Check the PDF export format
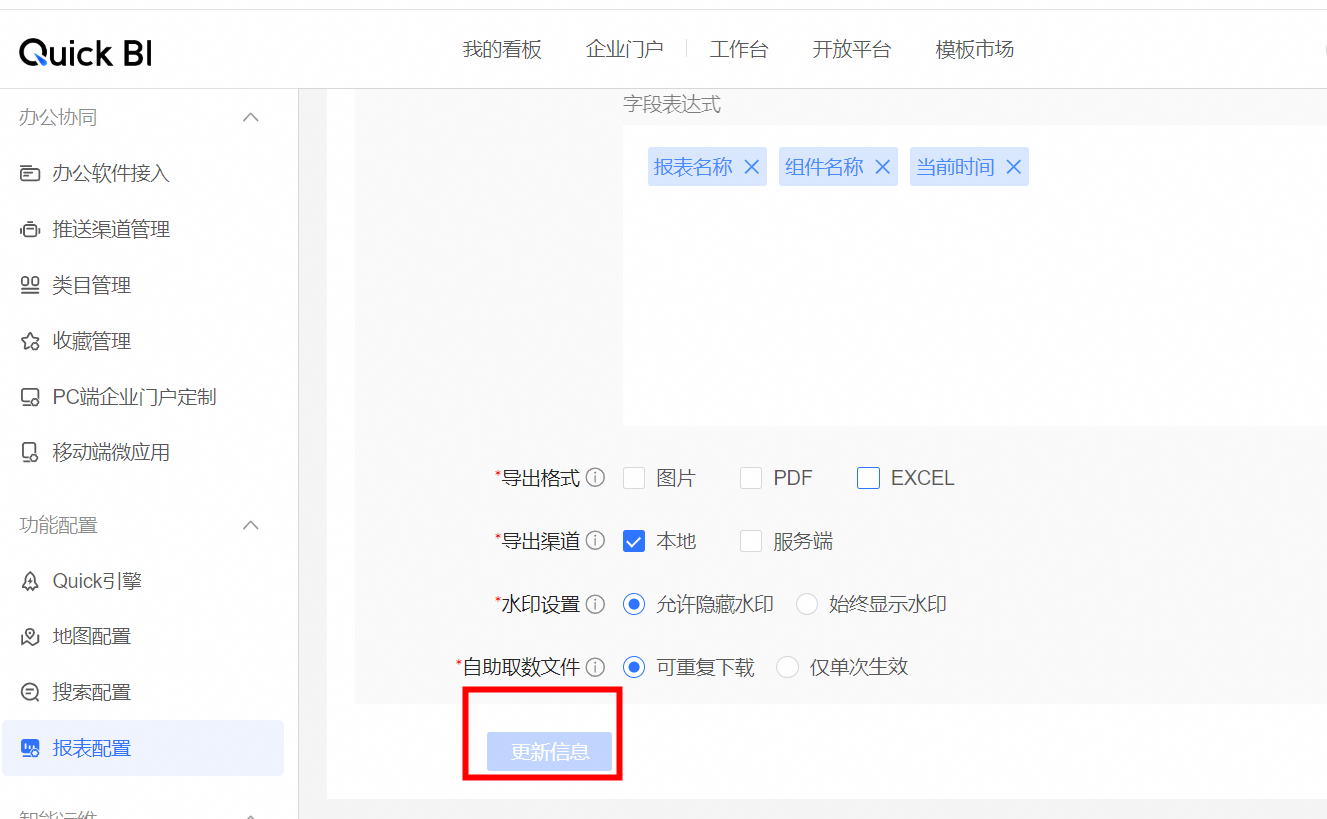1327x819 pixels. pyautogui.click(x=751, y=478)
